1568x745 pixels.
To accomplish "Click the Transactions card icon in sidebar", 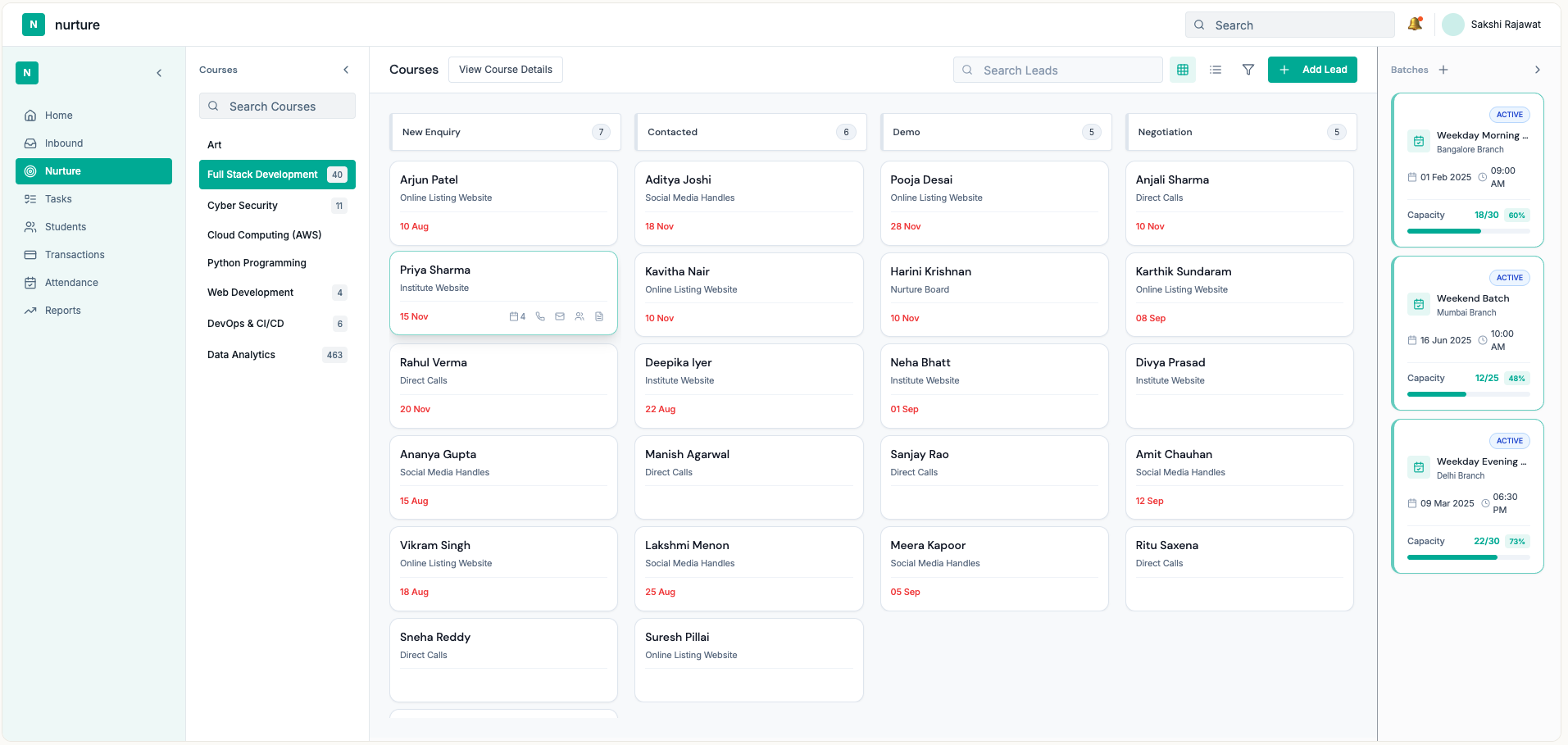I will pos(30,255).
